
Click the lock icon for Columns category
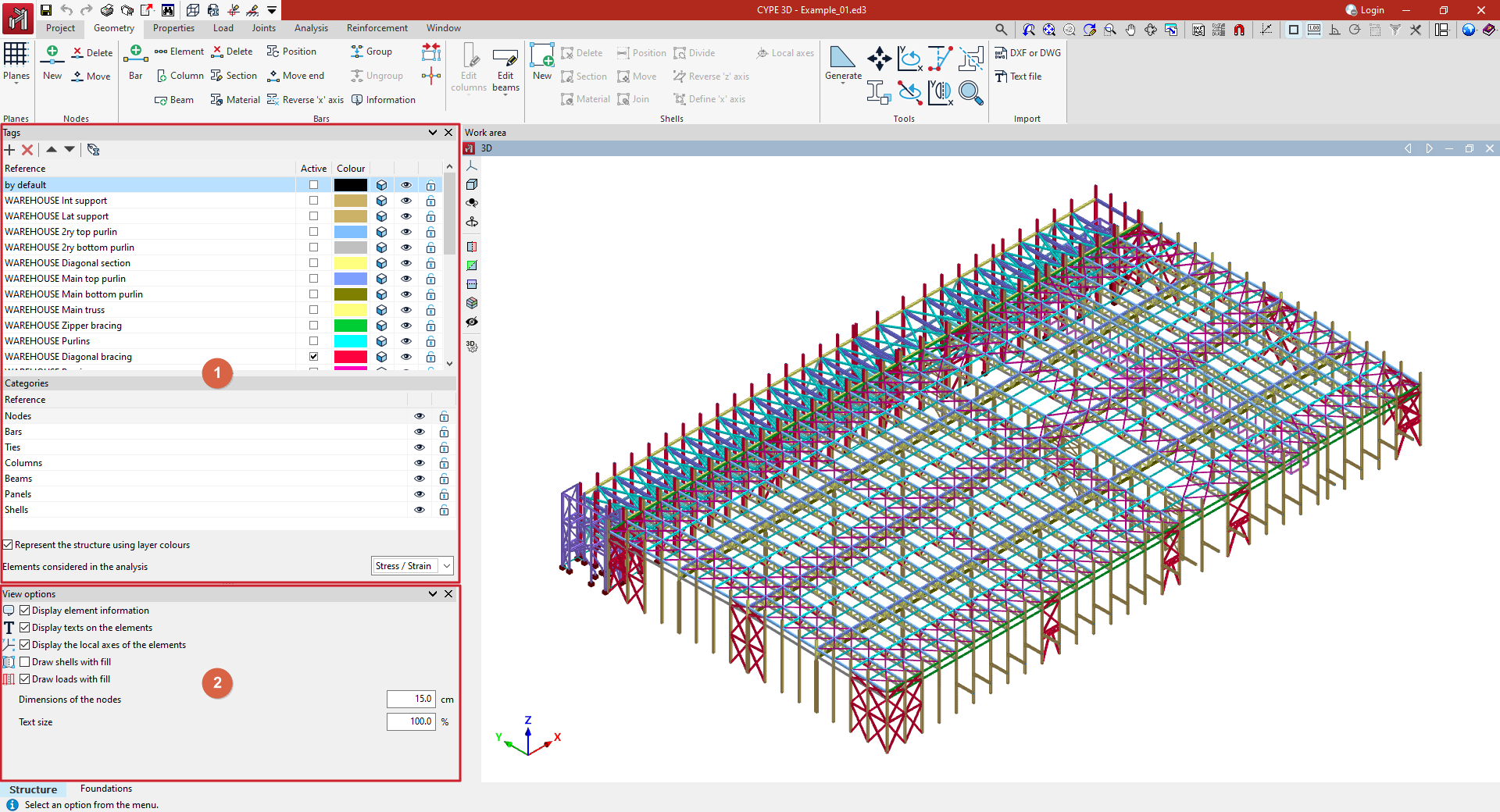[444, 463]
